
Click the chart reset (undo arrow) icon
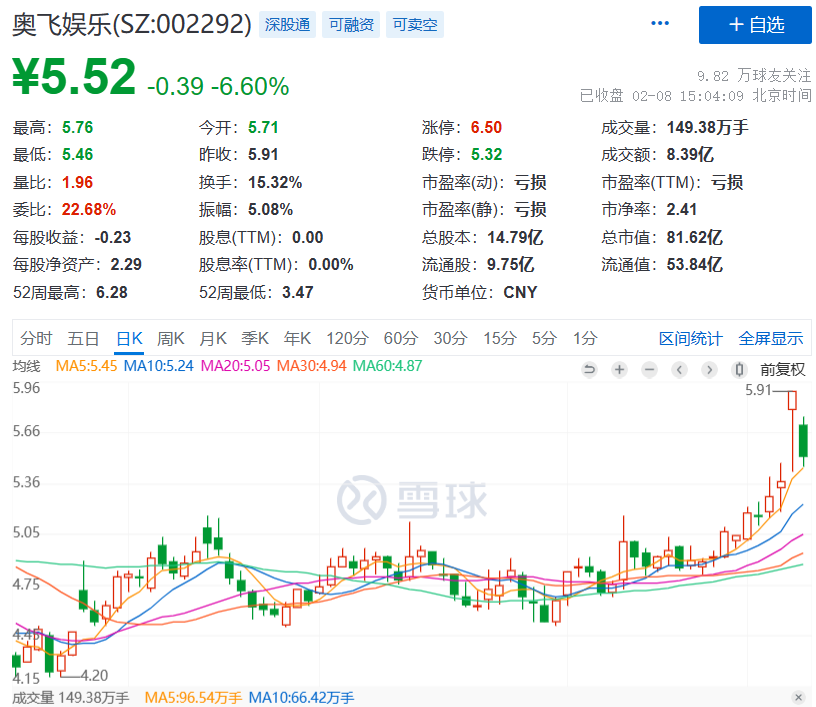(x=589, y=370)
